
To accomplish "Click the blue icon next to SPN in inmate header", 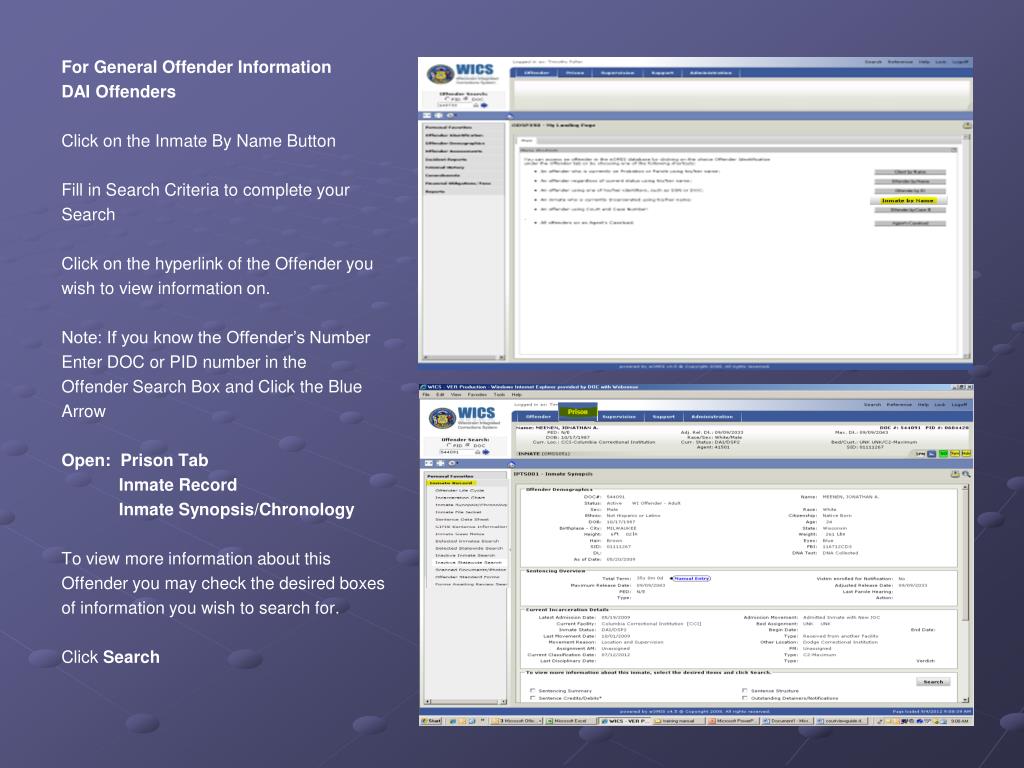I will [932, 453].
